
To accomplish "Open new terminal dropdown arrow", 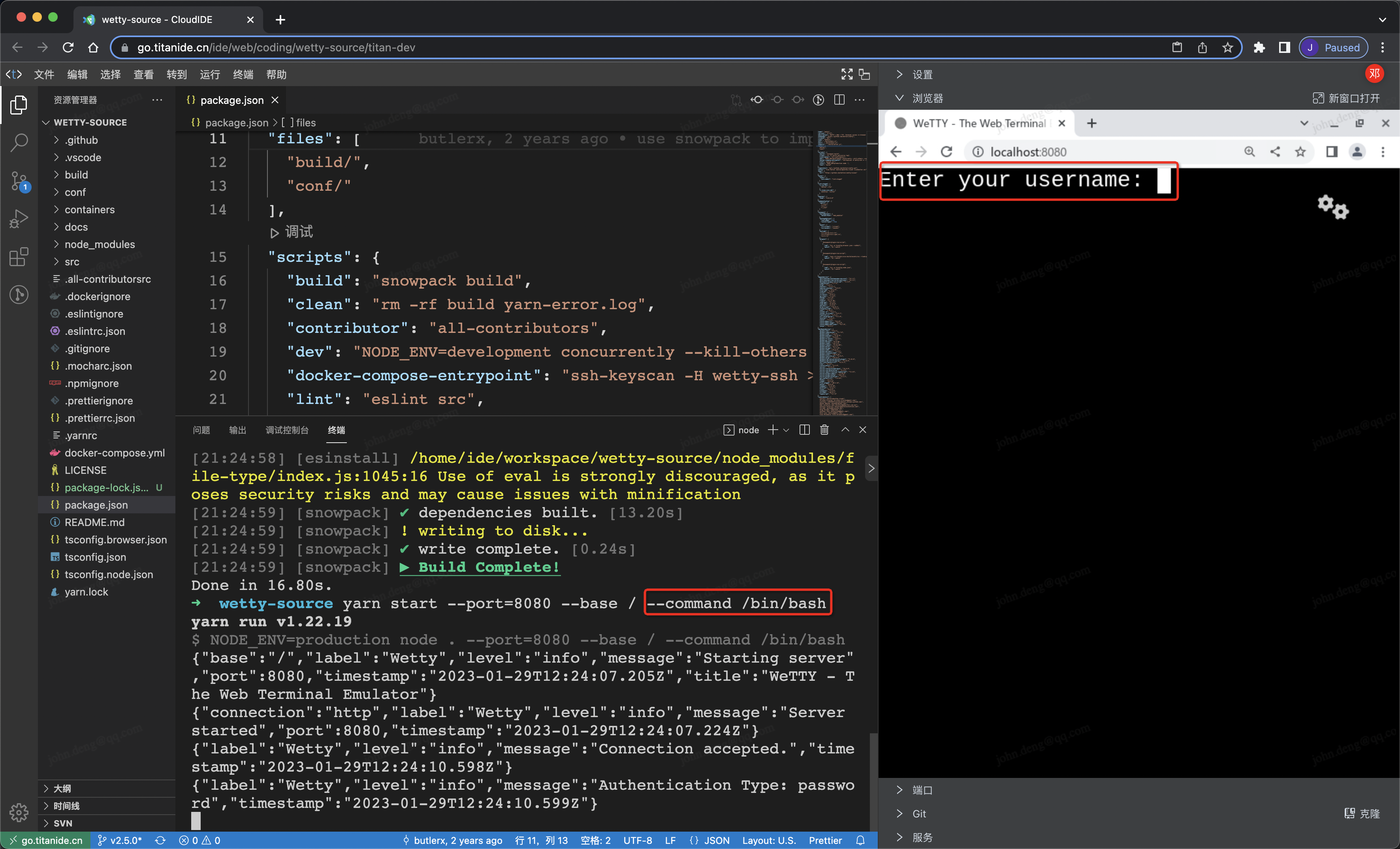I will pyautogui.click(x=787, y=430).
